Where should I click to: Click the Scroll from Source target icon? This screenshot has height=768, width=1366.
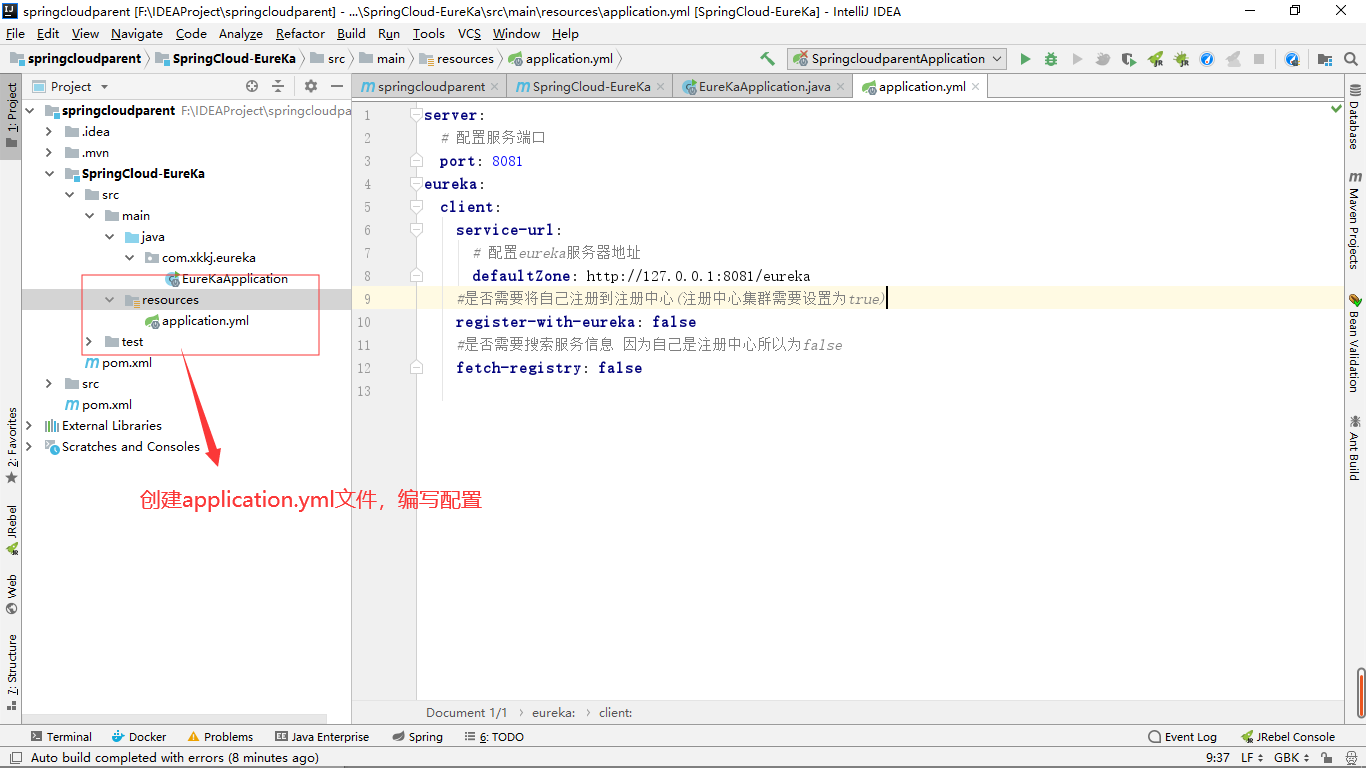pos(252,87)
